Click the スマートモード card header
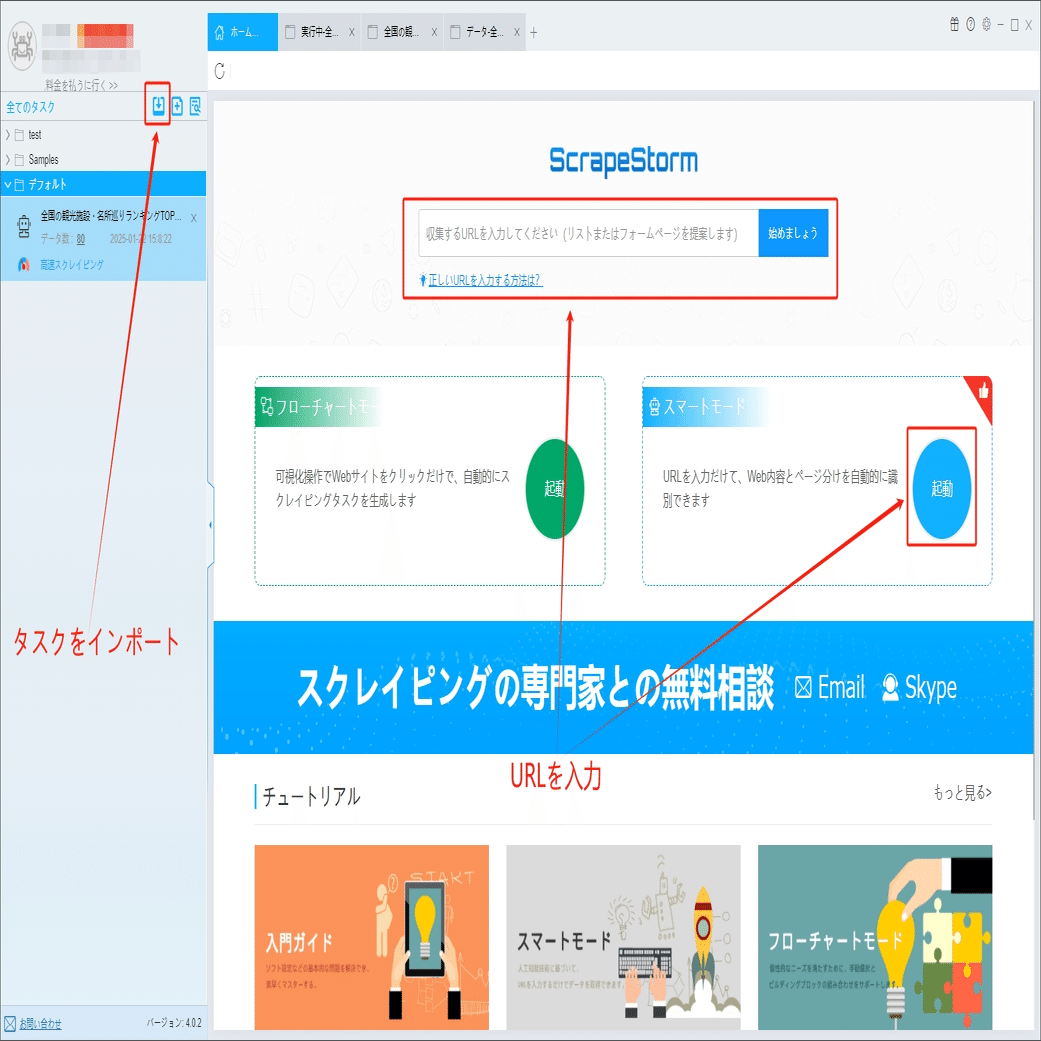The image size is (1041, 1041). point(706,406)
